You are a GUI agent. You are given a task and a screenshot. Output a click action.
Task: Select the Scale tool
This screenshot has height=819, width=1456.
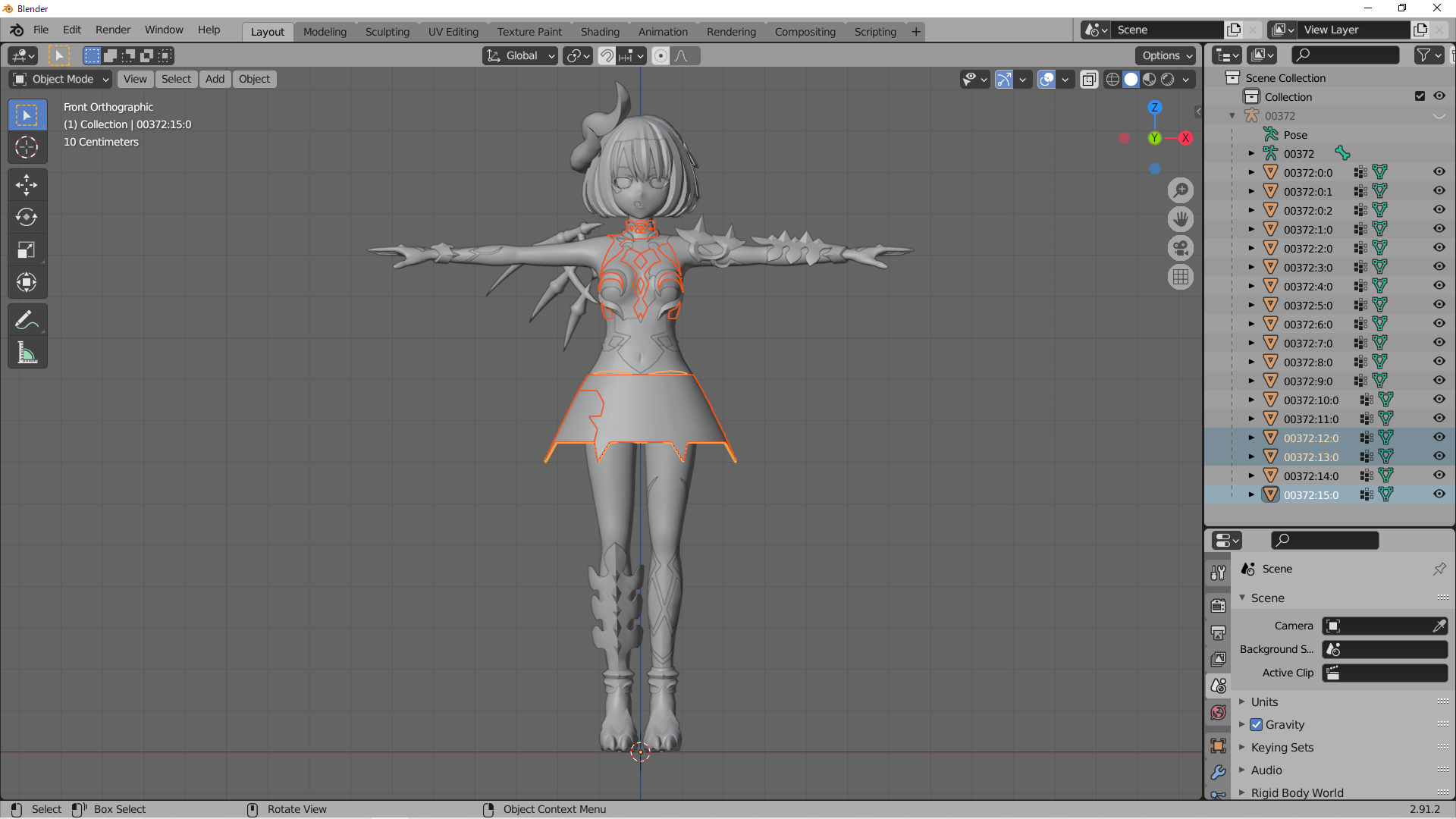point(27,249)
